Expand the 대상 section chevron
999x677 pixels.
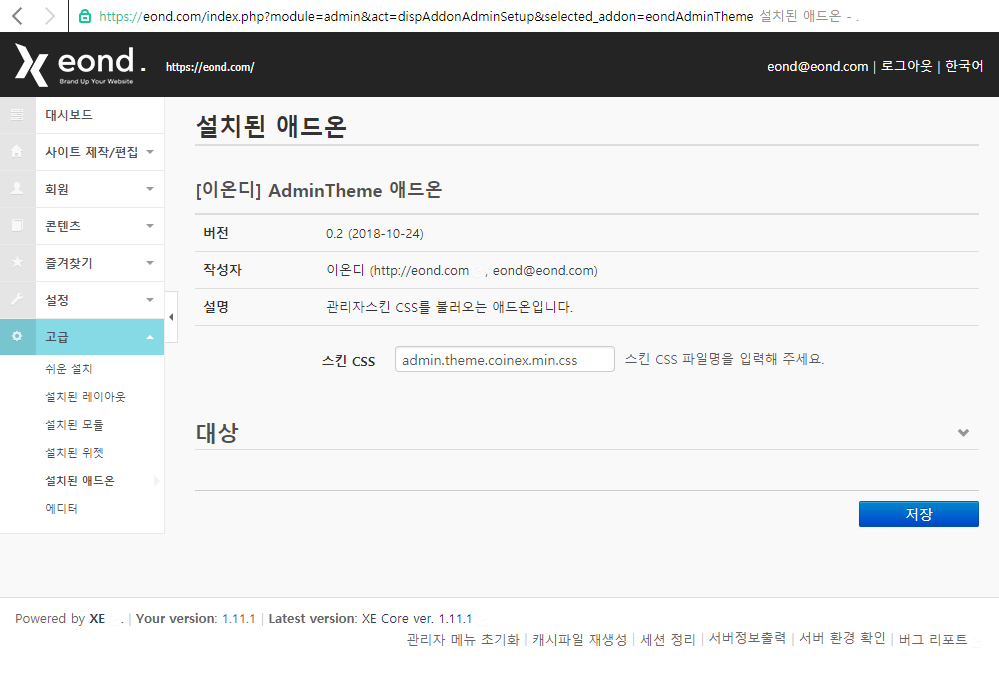(x=963, y=432)
